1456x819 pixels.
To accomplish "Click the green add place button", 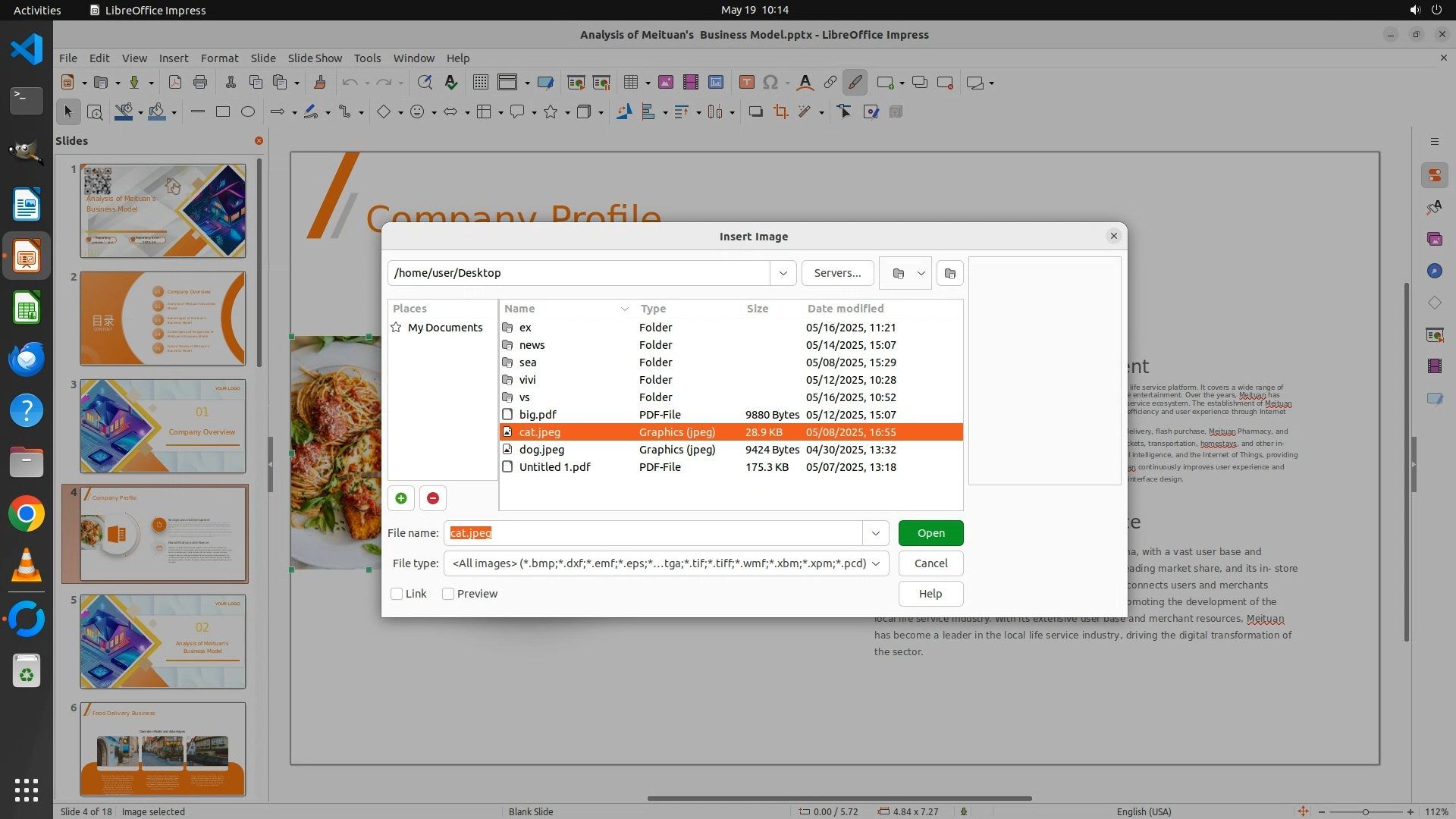I will click(x=401, y=498).
